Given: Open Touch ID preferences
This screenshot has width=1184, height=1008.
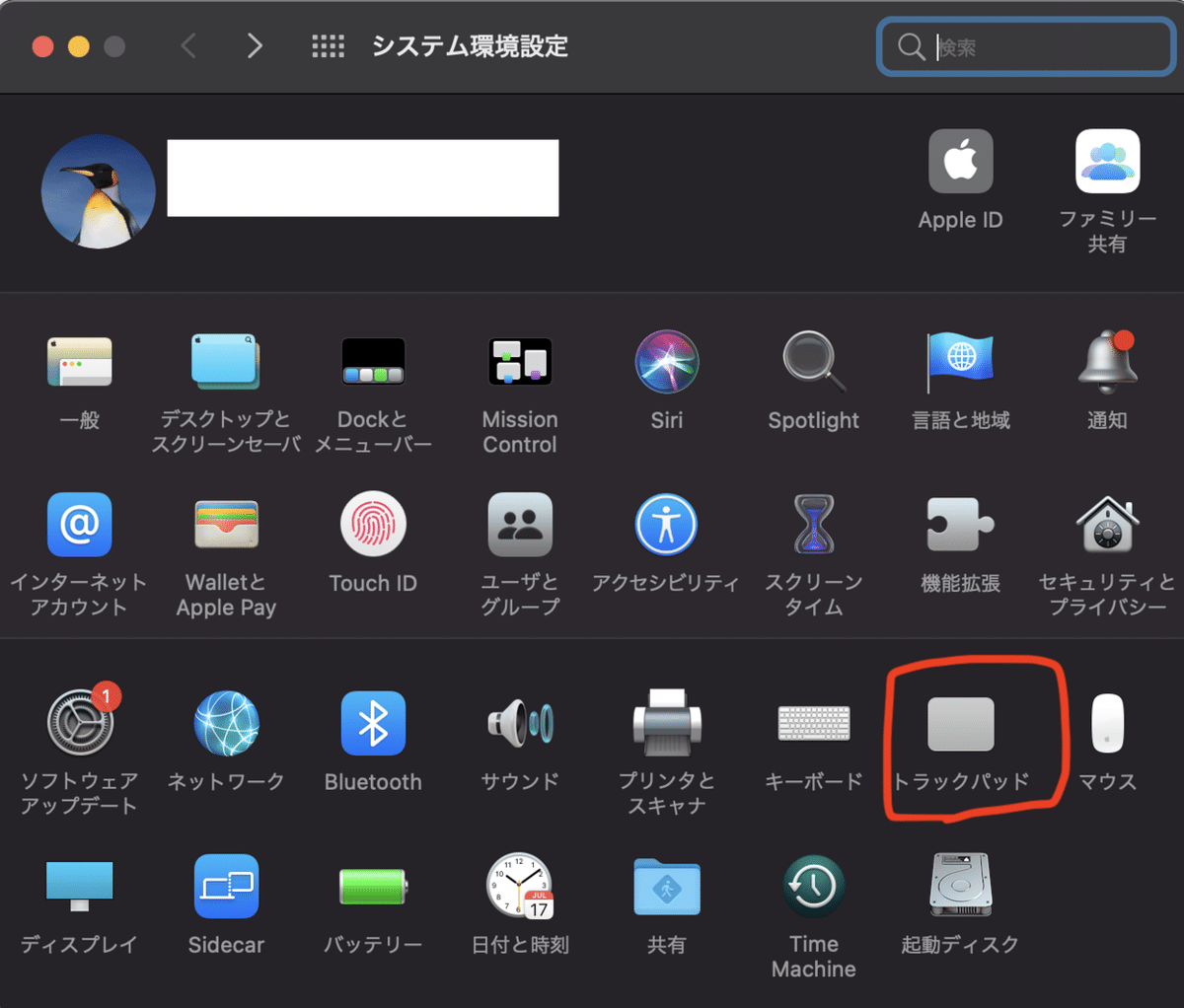Looking at the screenshot, I should [373, 525].
